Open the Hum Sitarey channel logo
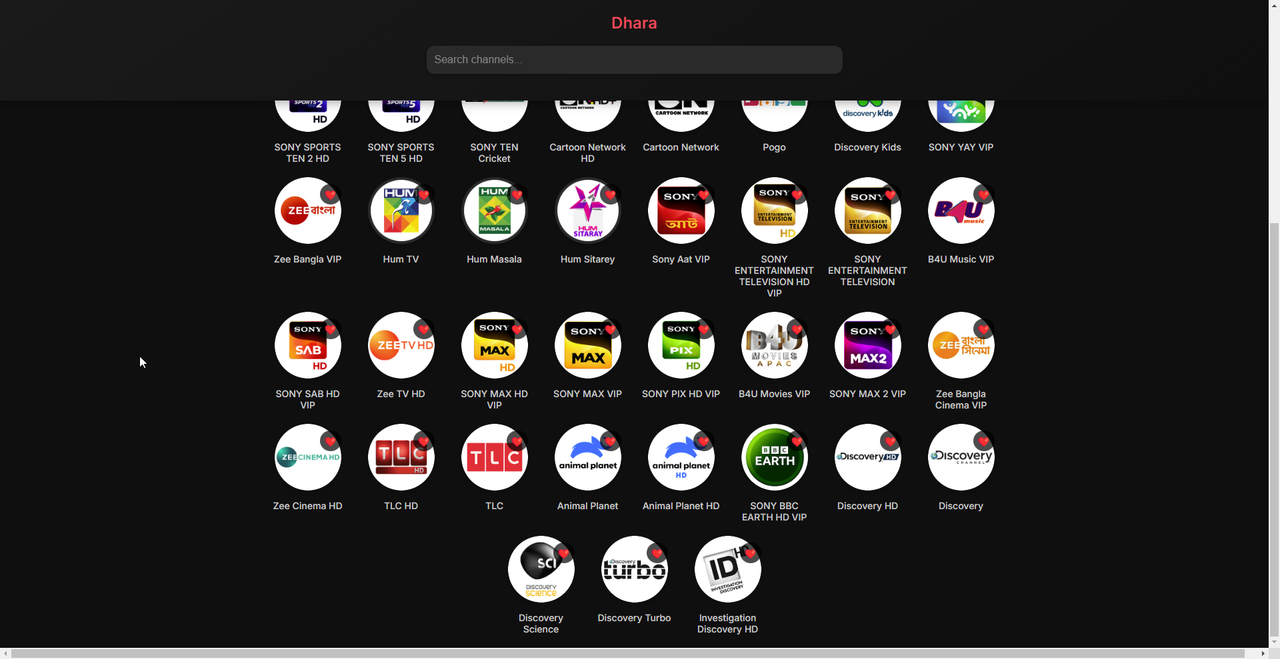 588,211
